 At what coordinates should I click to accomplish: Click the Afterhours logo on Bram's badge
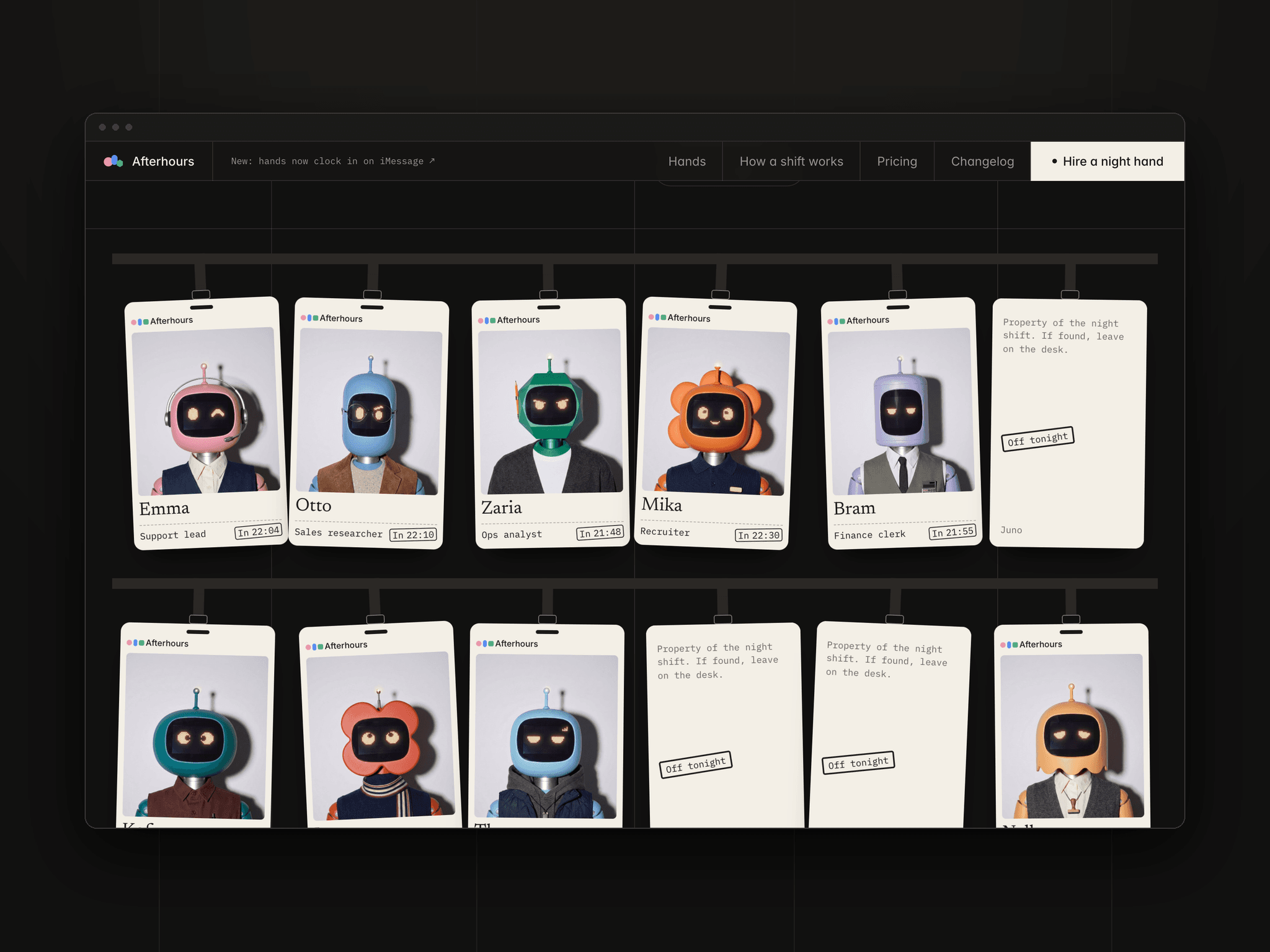pyautogui.click(x=858, y=320)
